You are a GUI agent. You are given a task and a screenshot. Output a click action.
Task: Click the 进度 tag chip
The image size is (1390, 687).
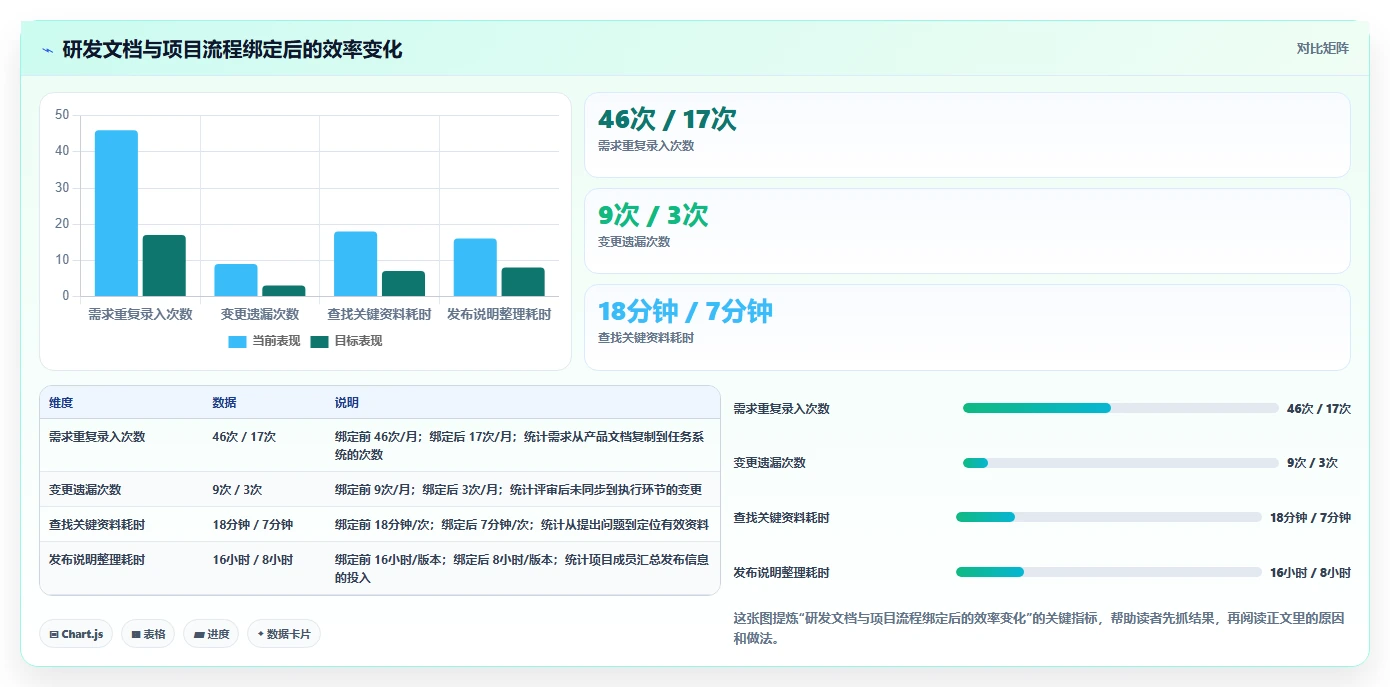pos(211,634)
